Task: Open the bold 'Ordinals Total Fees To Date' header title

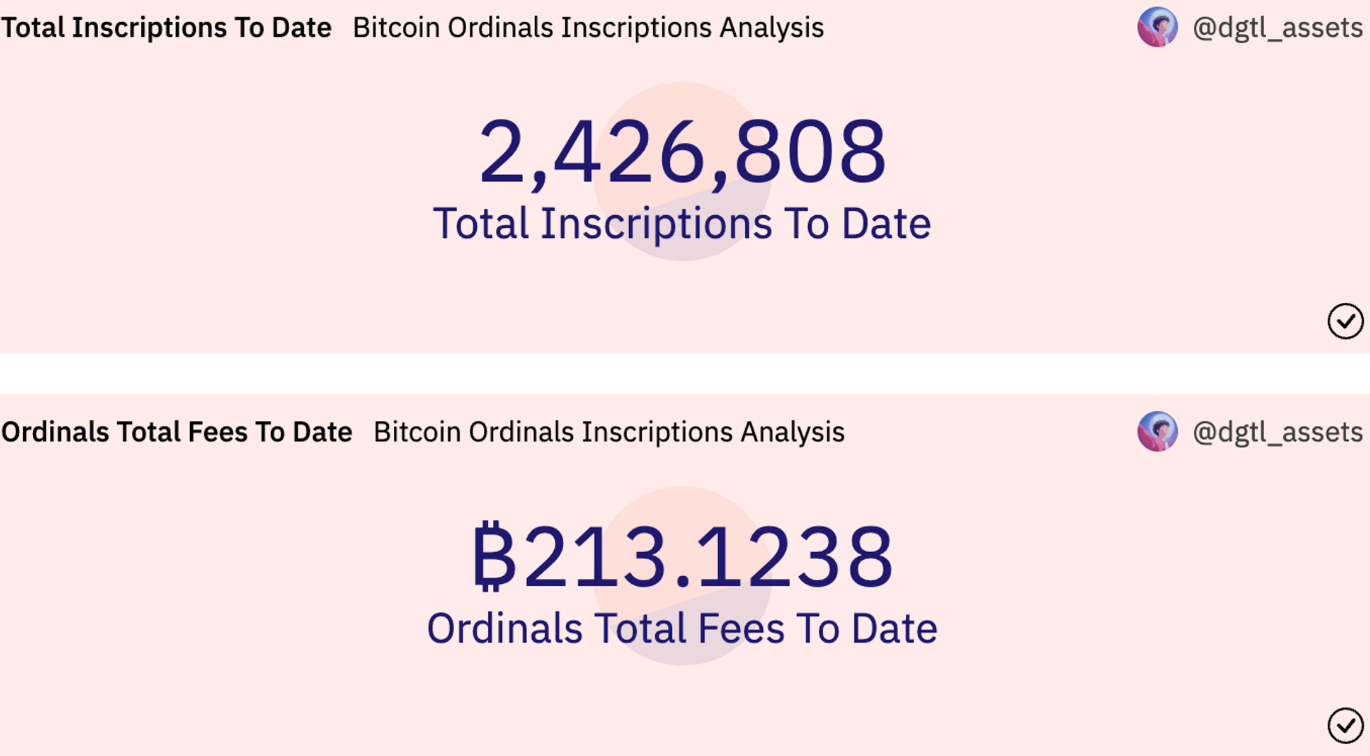Action: (177, 432)
